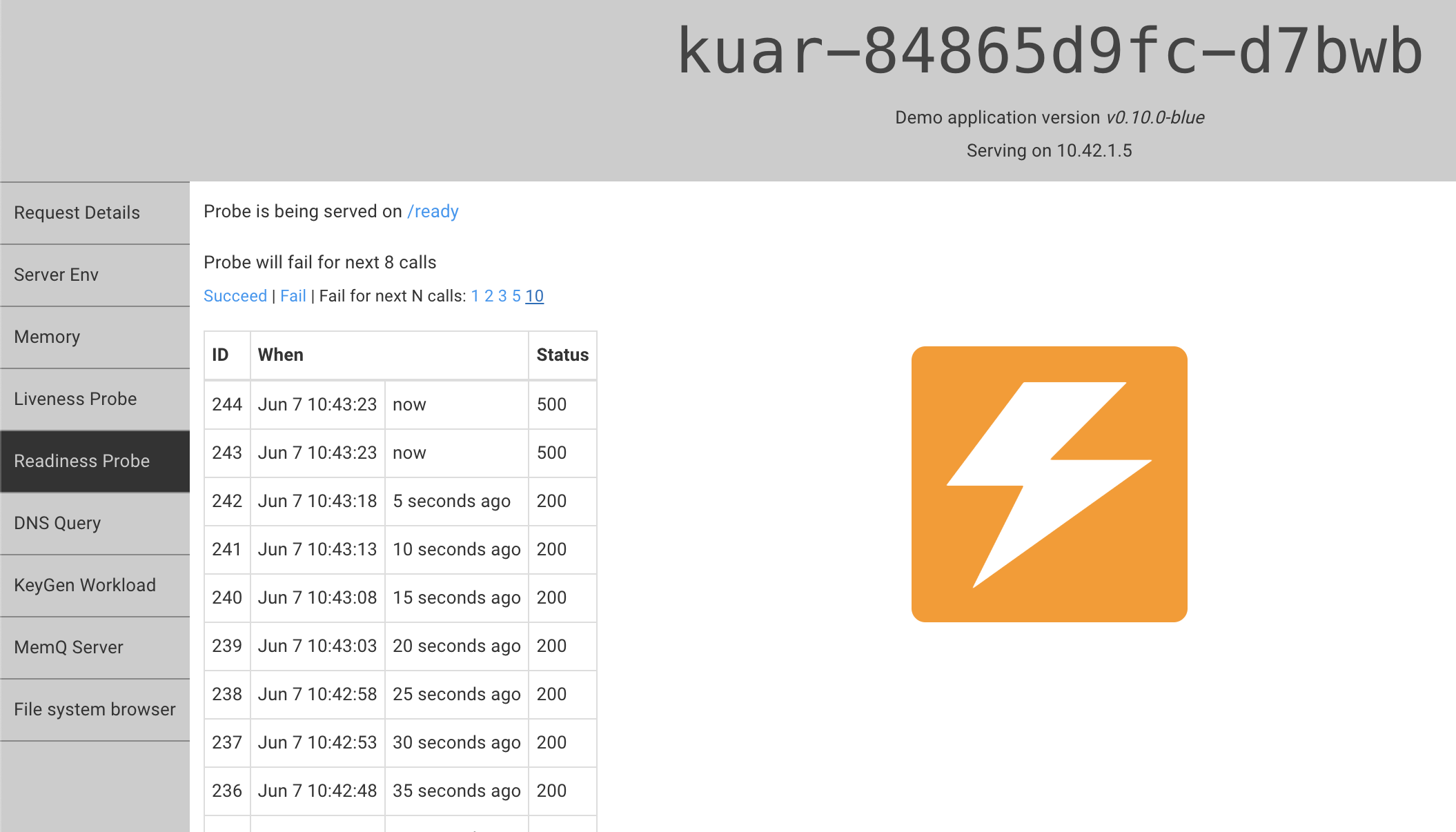Select the Readiness Probe section

pos(82,461)
